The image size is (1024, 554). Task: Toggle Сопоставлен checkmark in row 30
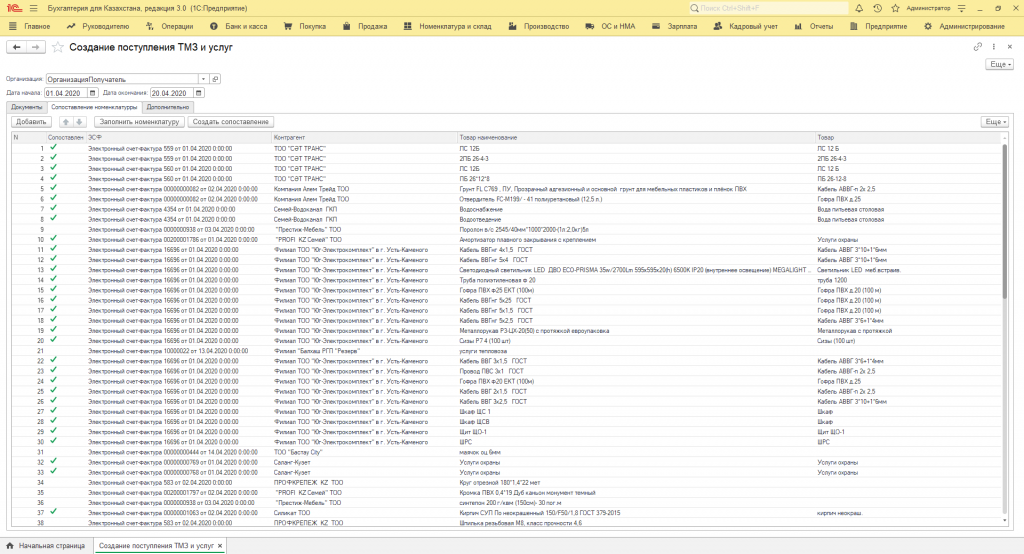pos(54,442)
